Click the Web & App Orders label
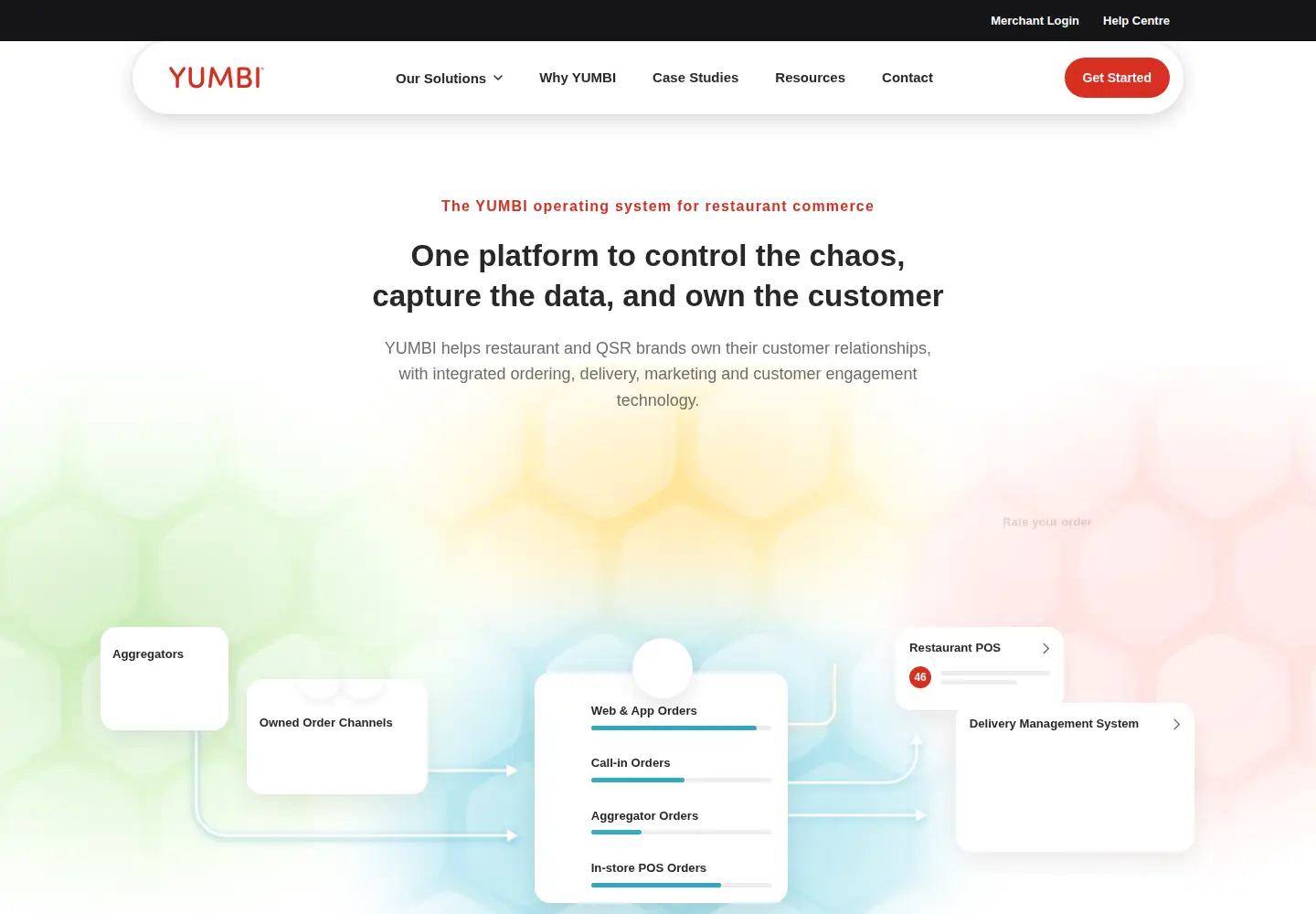The height and width of the screenshot is (914, 1316). coord(643,711)
